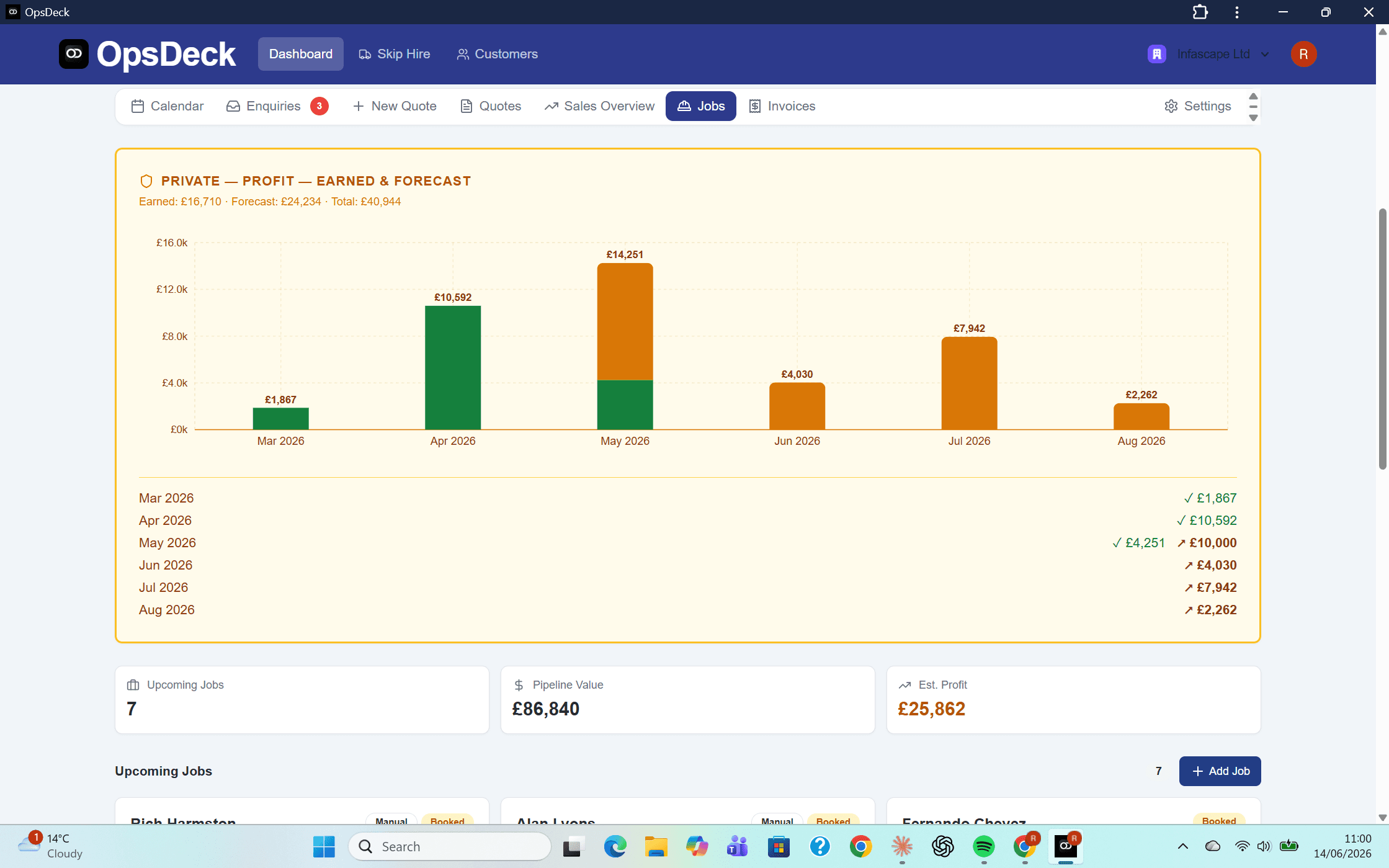This screenshot has width=1389, height=868.
Task: Open the Skip Hire section
Action: (395, 54)
